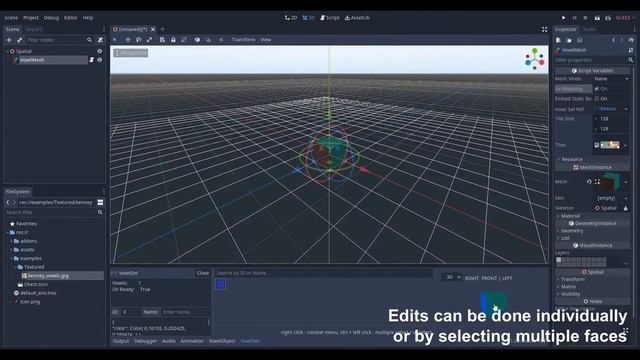Open Debug menu
Screen dimensions: 640x360
tap(51, 18)
